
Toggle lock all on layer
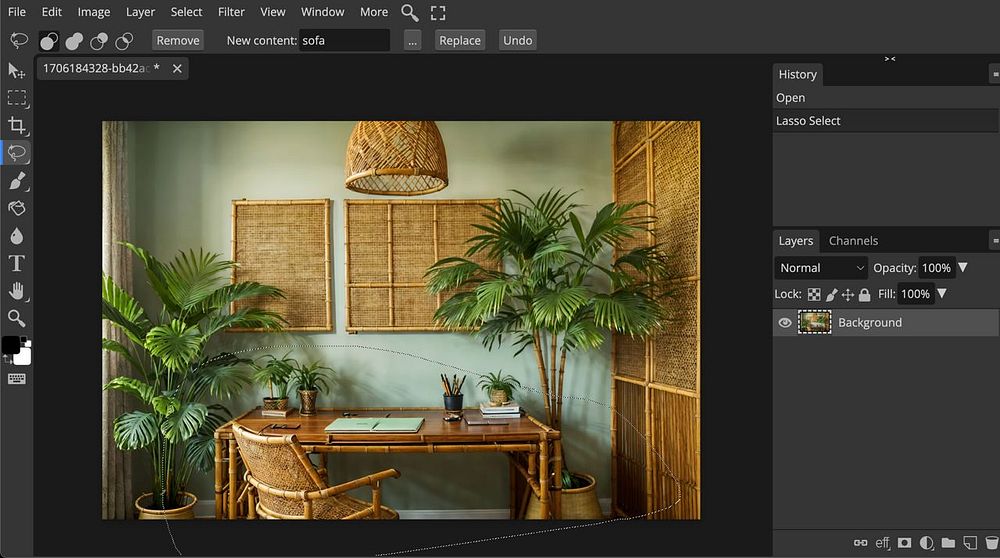click(x=864, y=294)
